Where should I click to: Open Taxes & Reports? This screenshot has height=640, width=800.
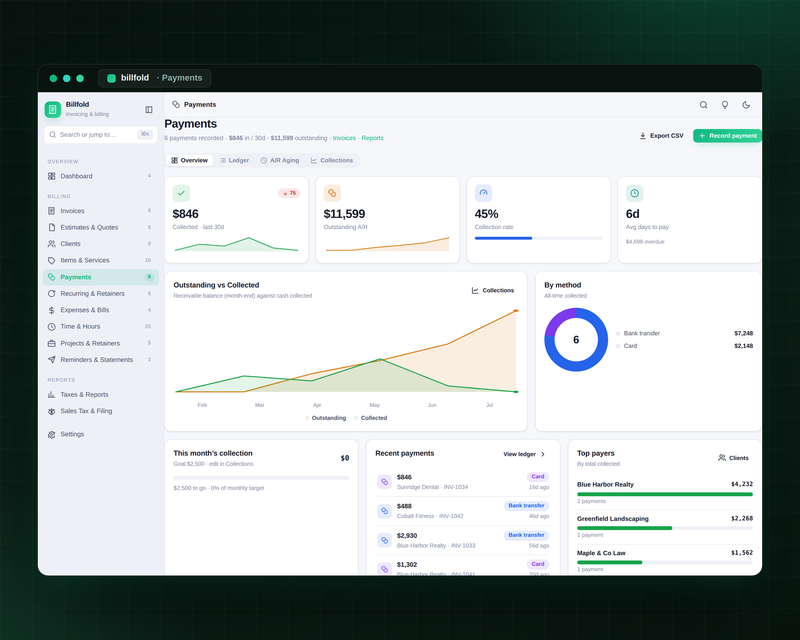[x=101, y=395]
